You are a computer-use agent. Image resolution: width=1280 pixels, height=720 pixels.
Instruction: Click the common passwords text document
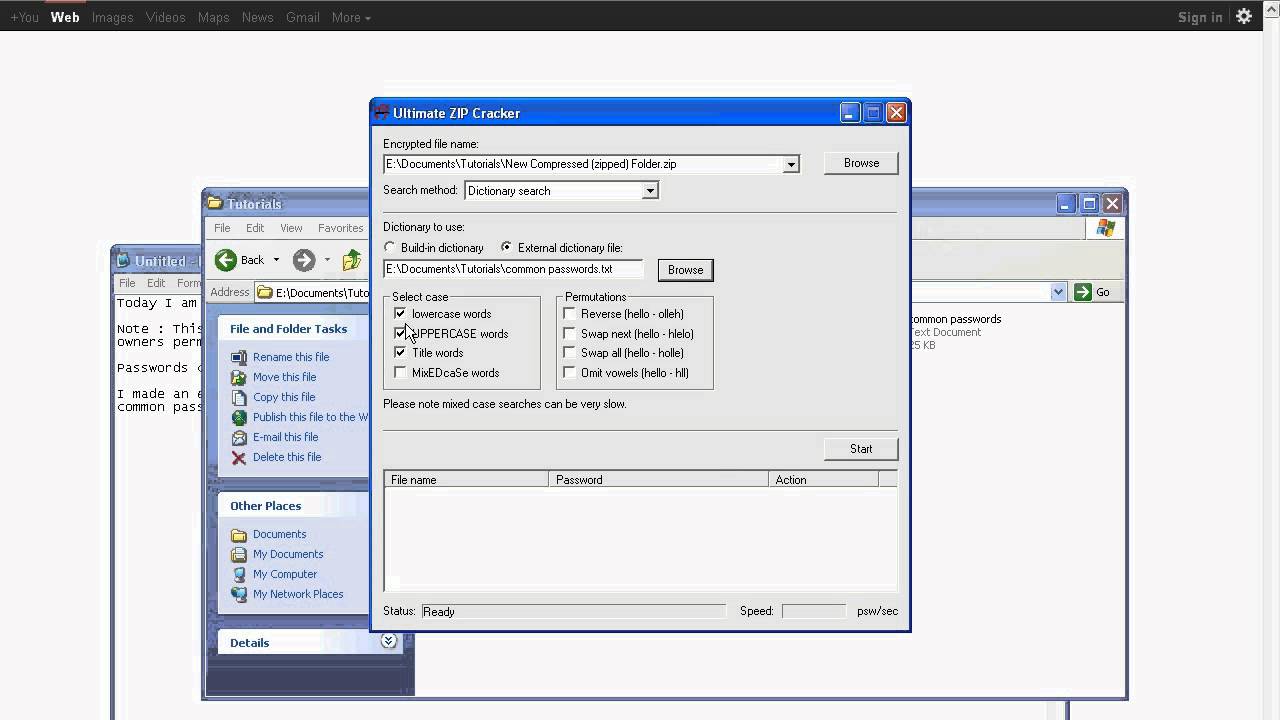955,332
